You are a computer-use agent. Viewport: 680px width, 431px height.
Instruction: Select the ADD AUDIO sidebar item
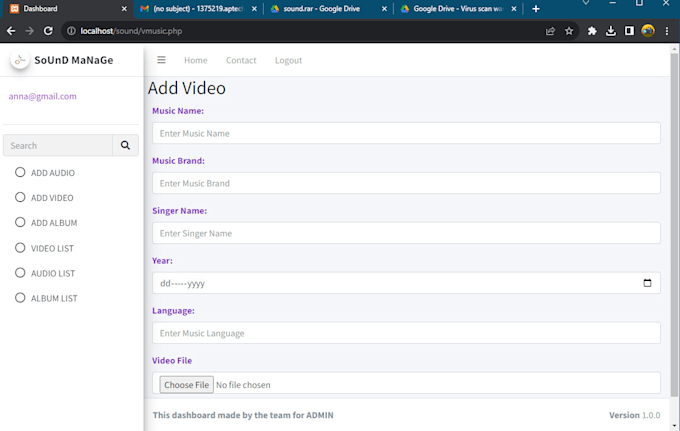[x=52, y=173]
